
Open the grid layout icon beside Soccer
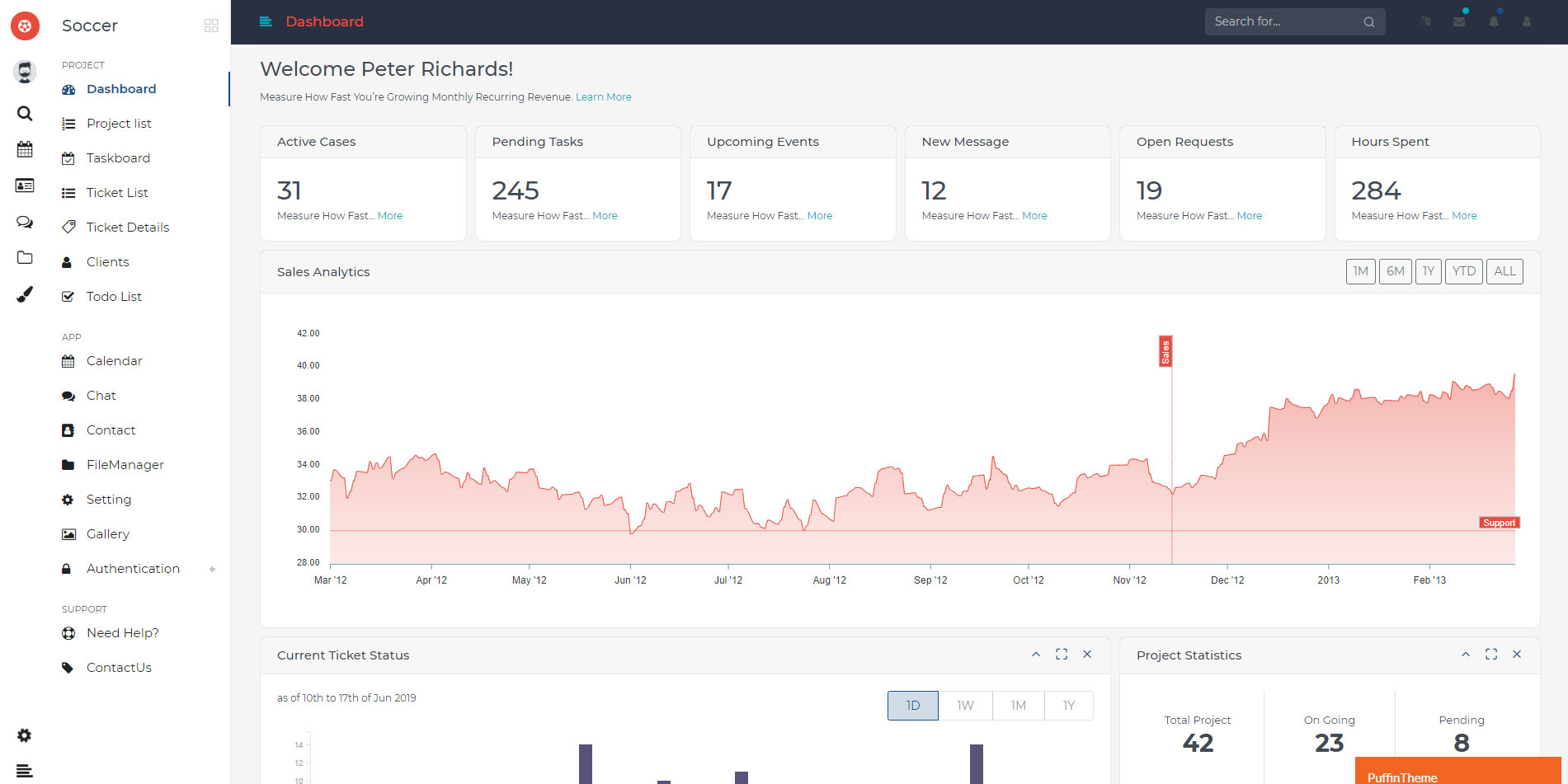coord(211,26)
